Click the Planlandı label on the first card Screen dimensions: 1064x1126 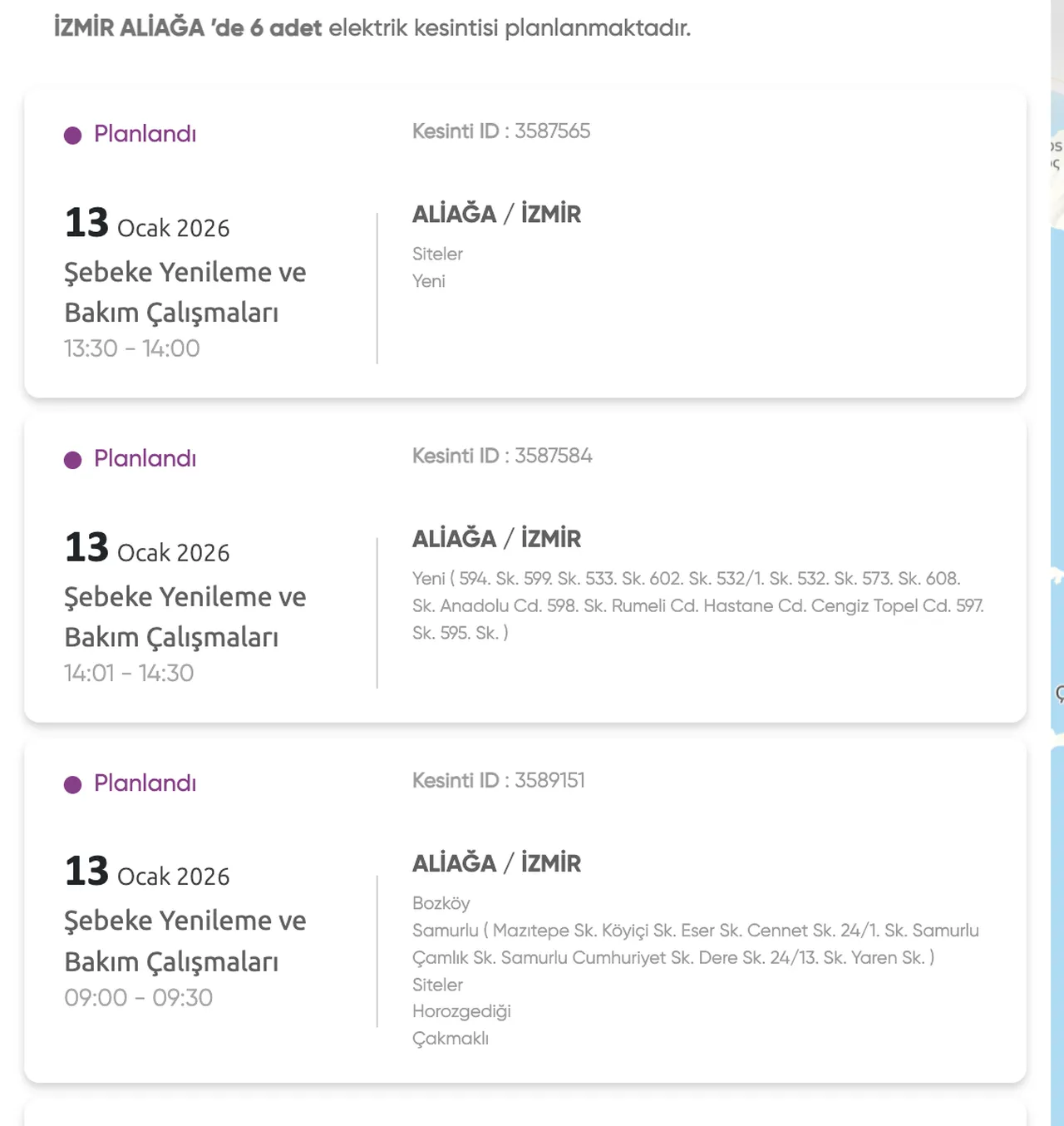pos(145,134)
